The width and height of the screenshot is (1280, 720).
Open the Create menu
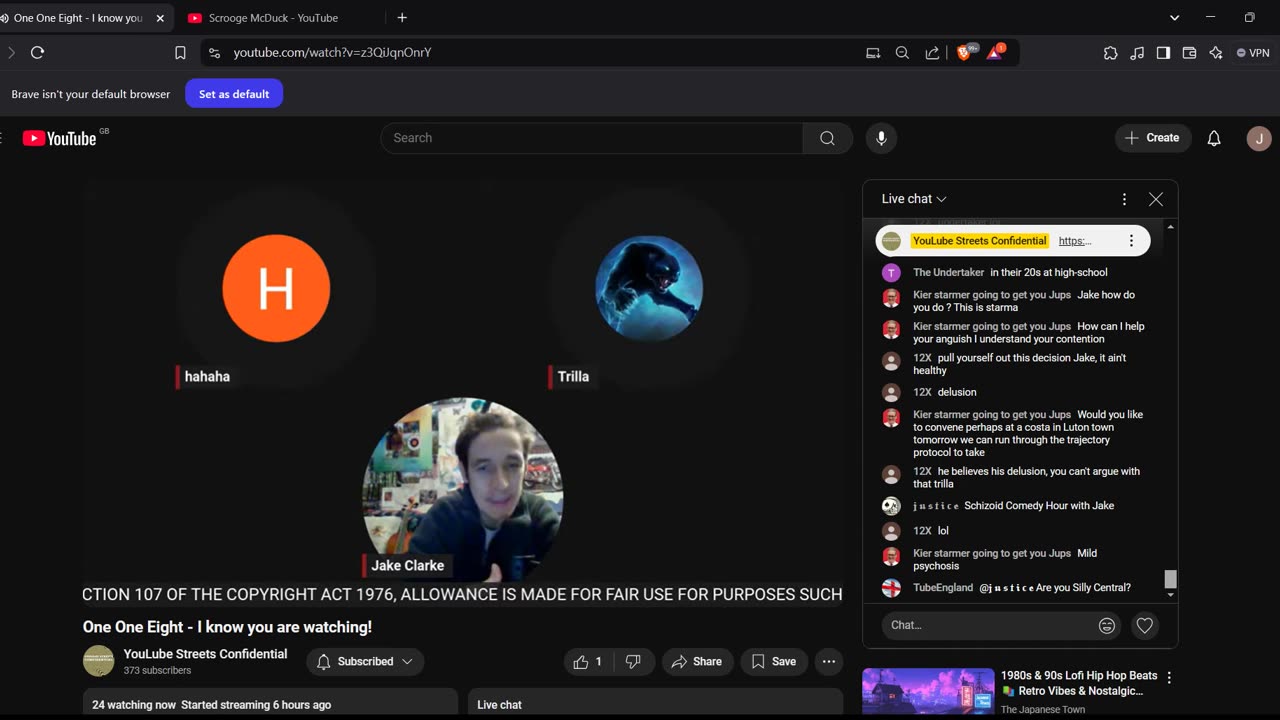[x=1153, y=138]
